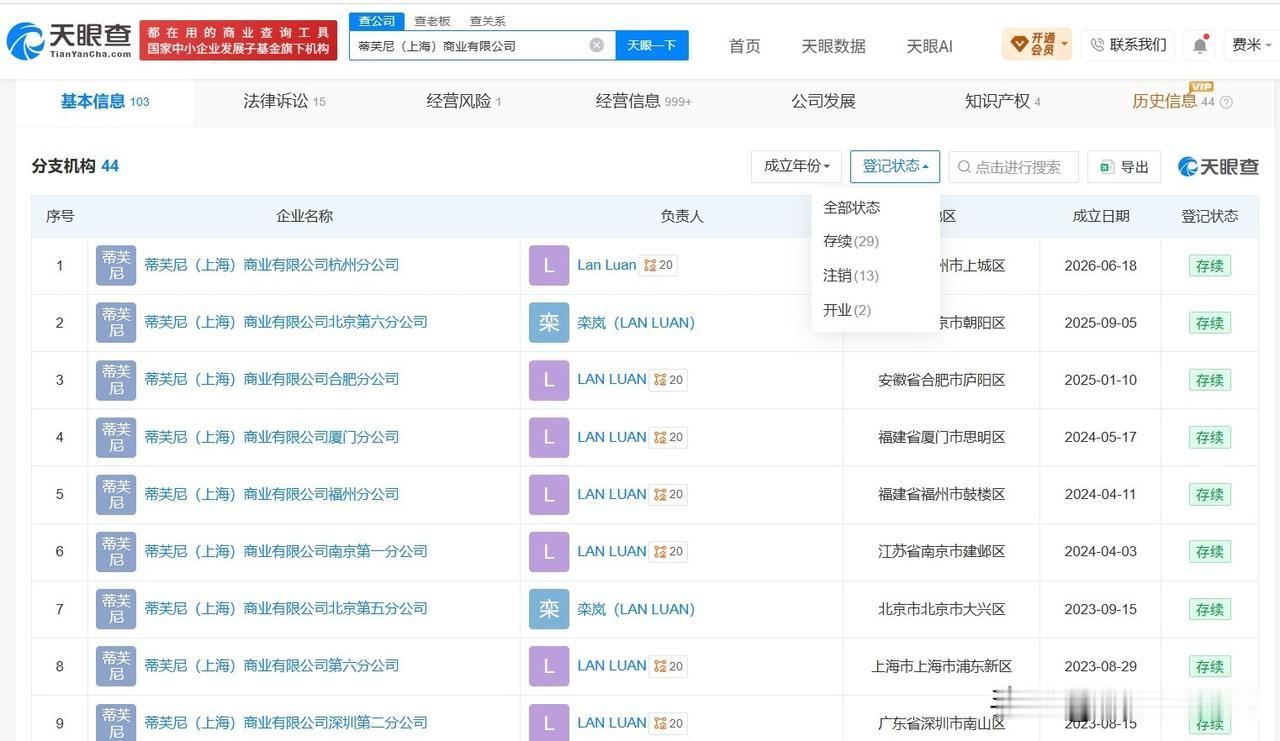Screen dimensions: 1280x741
Task: Click the 栾 avatar in 北京第五分公司 row
Action: [x=549, y=609]
